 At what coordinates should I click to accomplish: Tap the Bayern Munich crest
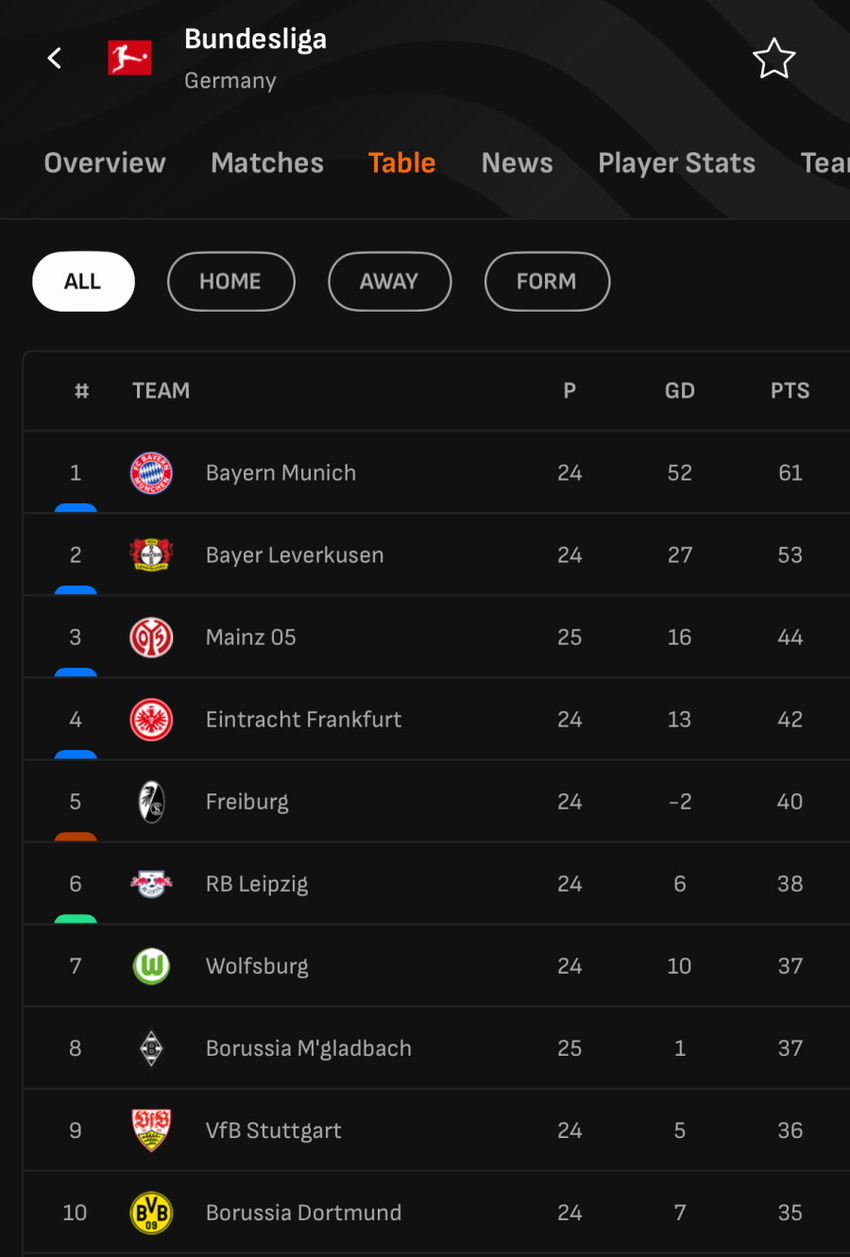[151, 473]
